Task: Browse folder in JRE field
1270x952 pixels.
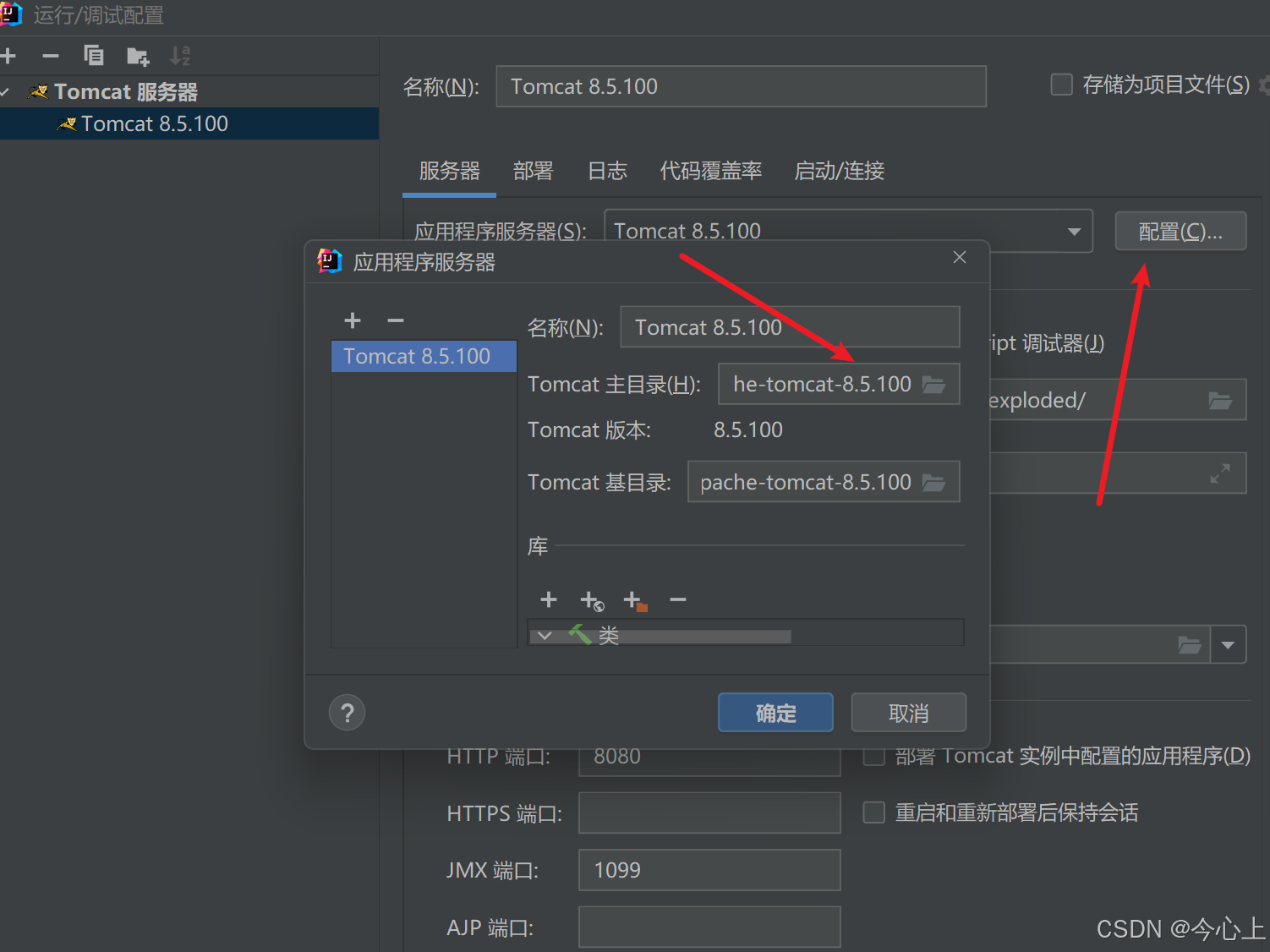Action: tap(1190, 645)
